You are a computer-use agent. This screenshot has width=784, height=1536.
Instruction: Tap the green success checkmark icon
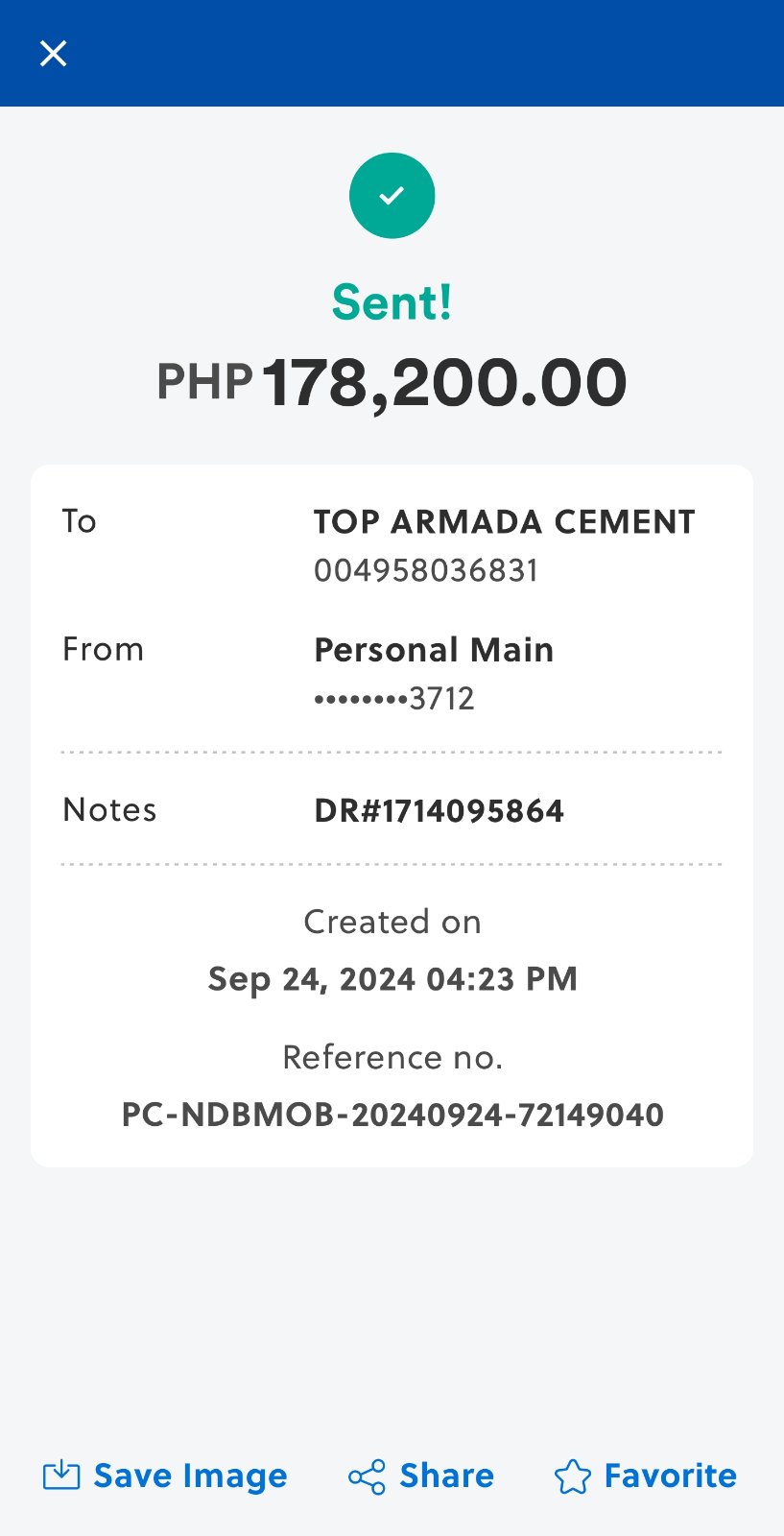click(392, 196)
